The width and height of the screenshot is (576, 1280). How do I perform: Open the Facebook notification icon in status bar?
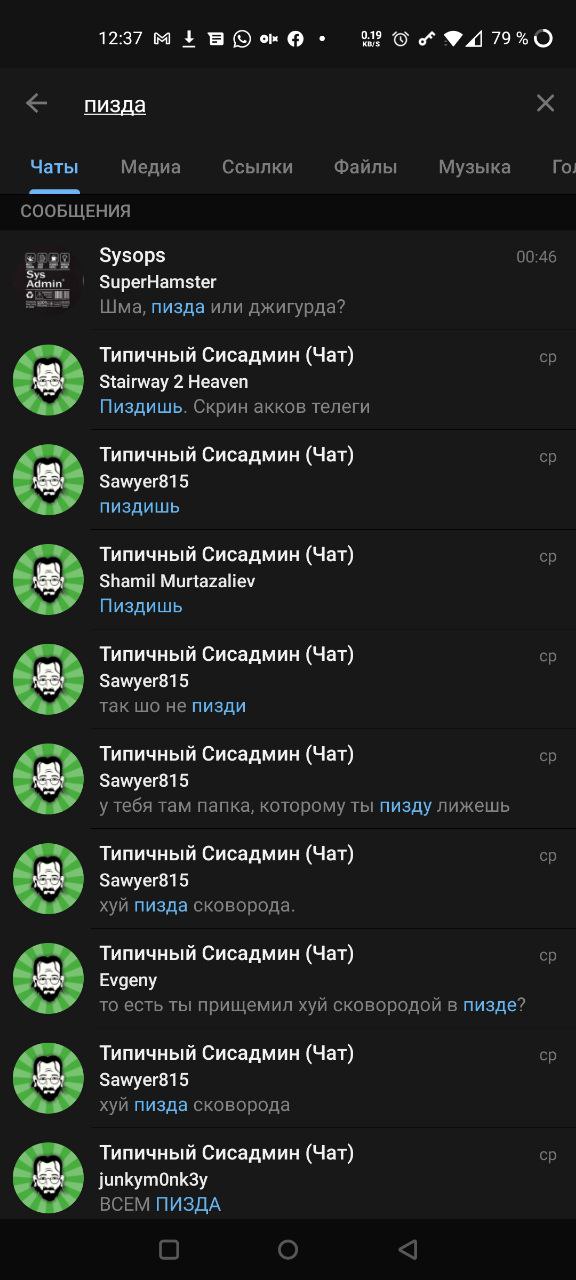point(295,39)
